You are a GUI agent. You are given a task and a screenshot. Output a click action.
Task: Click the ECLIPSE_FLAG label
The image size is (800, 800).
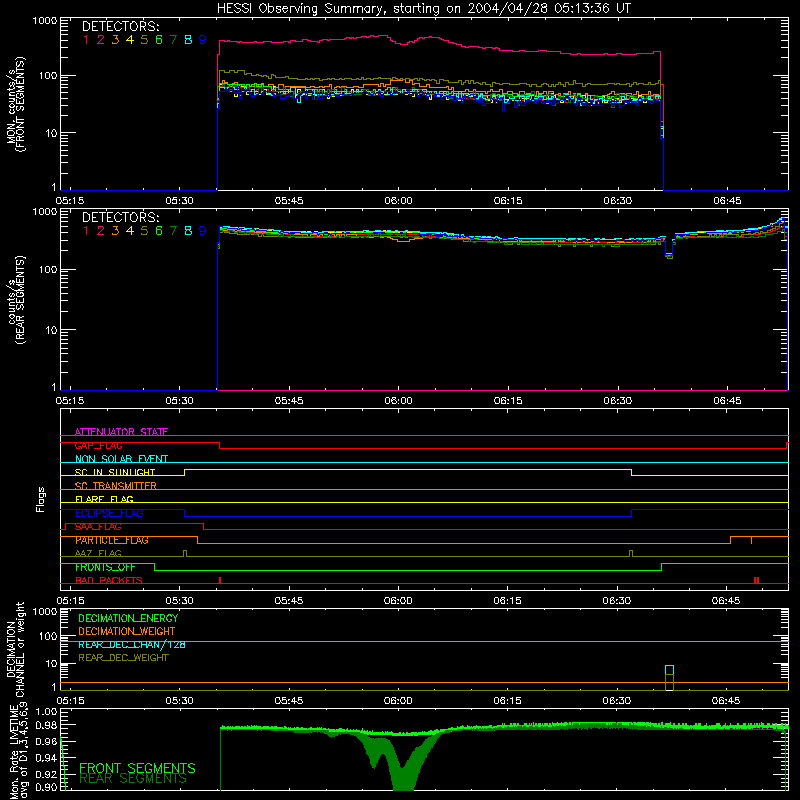109,513
